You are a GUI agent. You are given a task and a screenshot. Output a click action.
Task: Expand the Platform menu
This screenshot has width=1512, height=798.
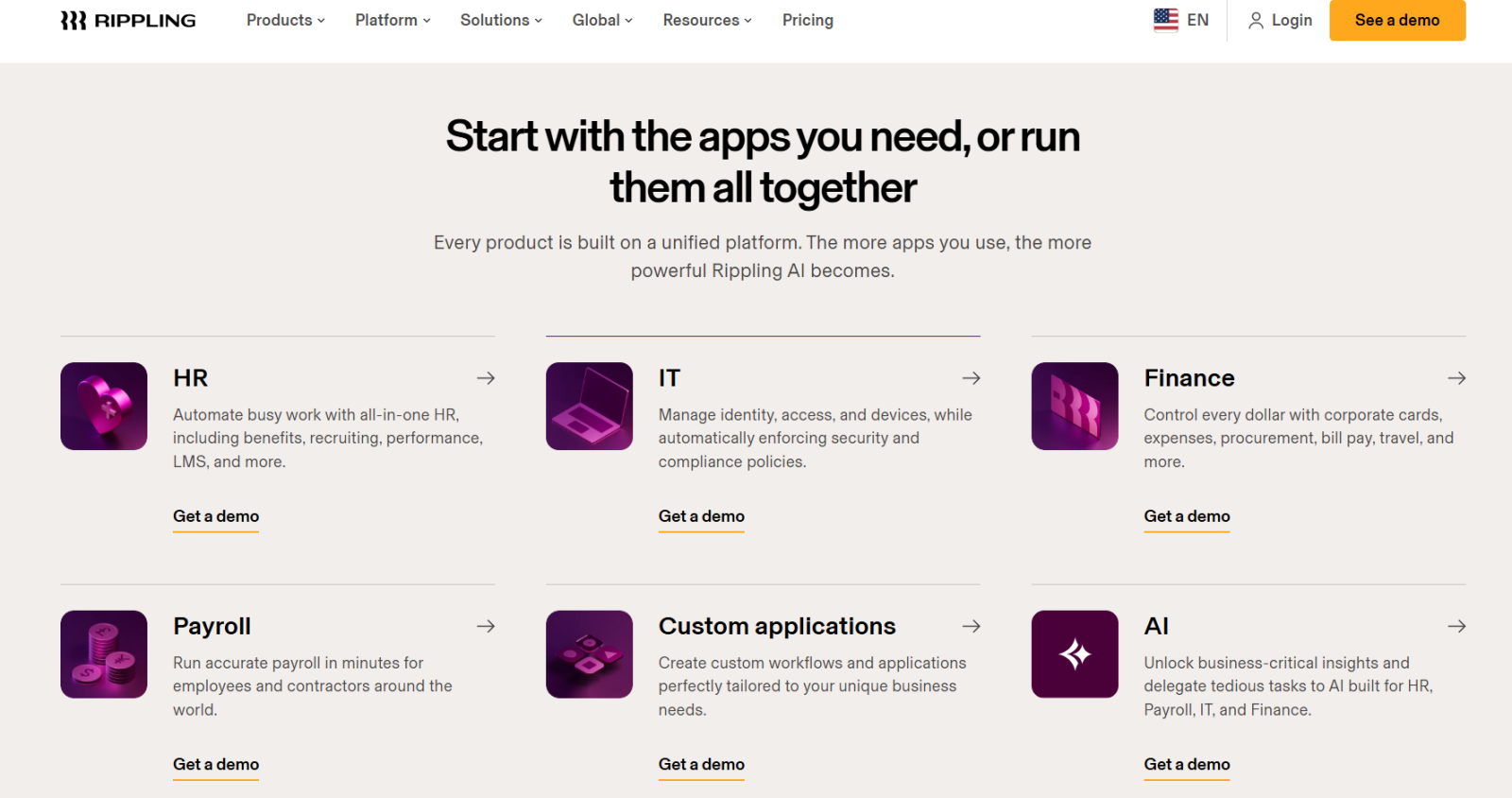tap(393, 20)
